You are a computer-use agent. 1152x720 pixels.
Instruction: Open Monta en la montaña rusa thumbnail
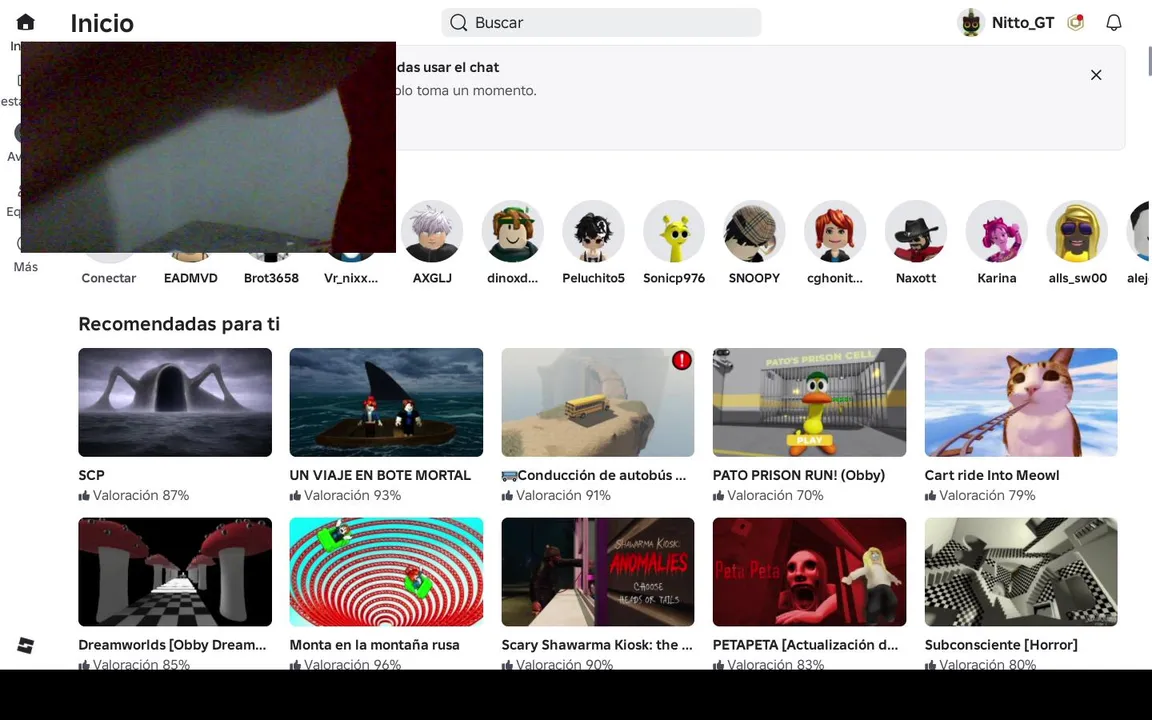coord(386,572)
